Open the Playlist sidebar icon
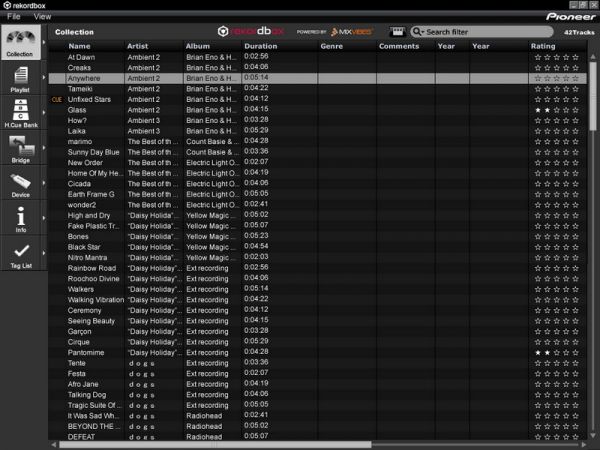The width and height of the screenshot is (600, 450). pos(21,78)
